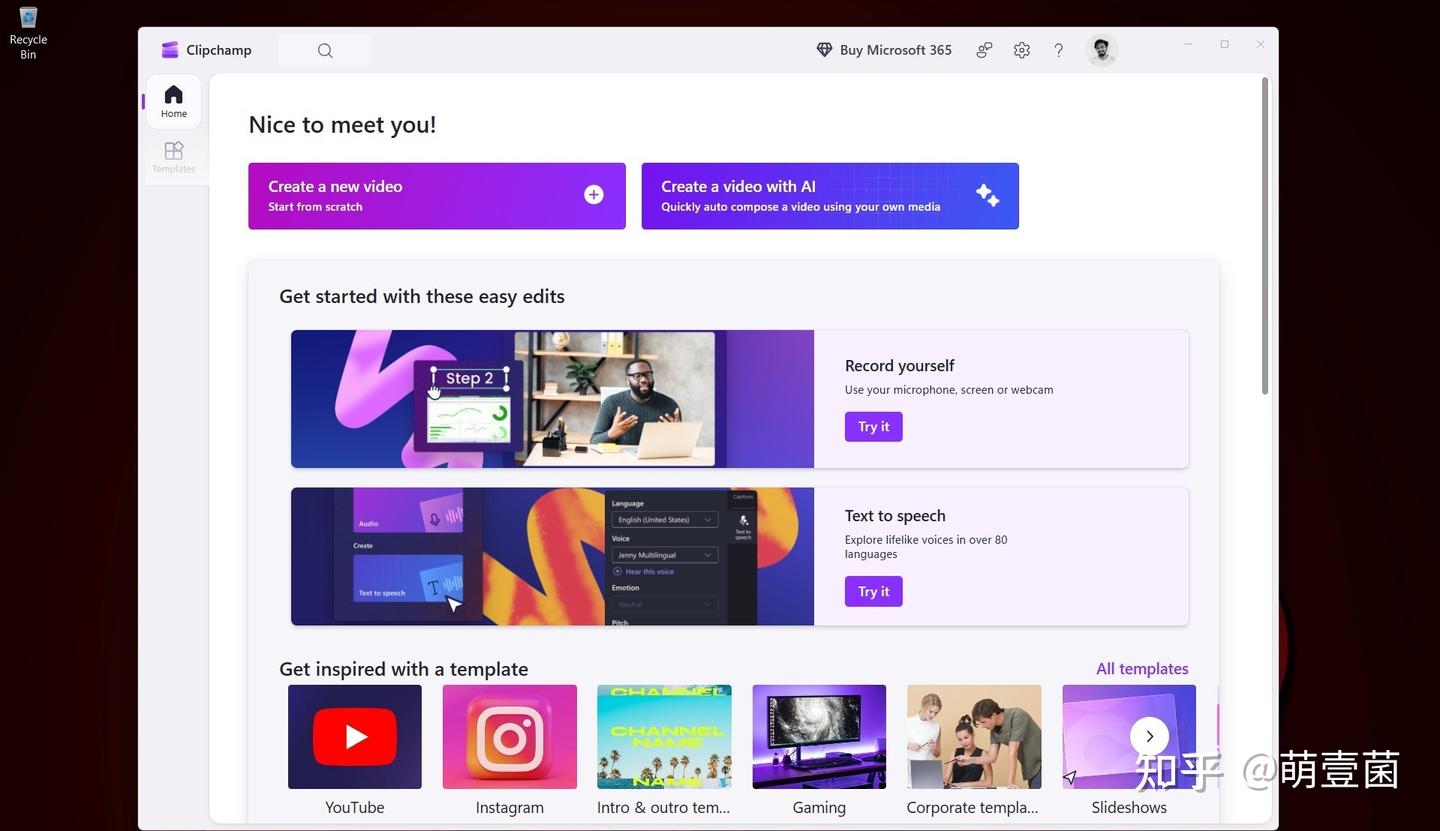This screenshot has width=1440, height=831.
Task: Open the settings gear icon
Action: (x=1021, y=50)
